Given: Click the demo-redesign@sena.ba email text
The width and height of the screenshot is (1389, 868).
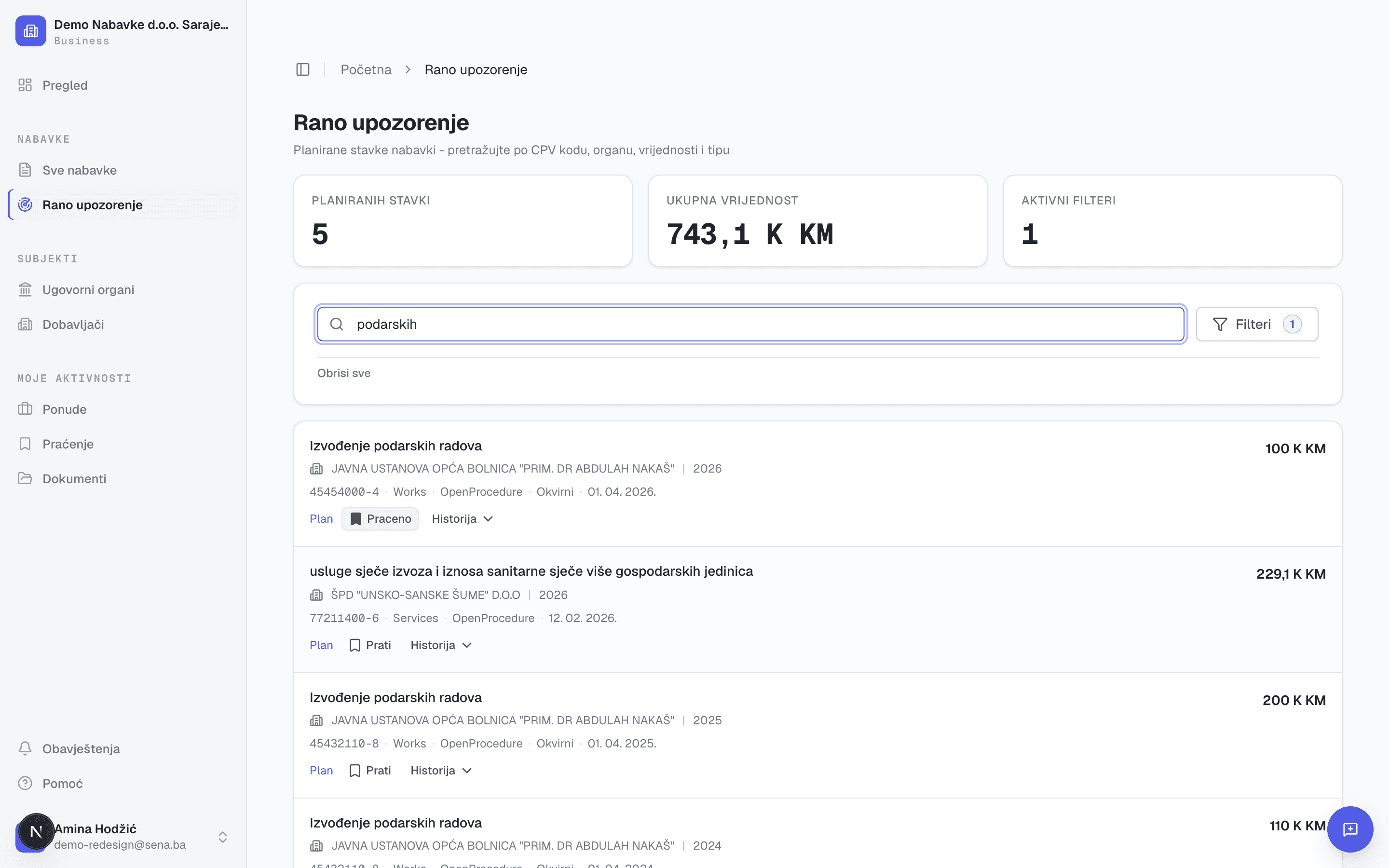Looking at the screenshot, I should click(x=120, y=845).
